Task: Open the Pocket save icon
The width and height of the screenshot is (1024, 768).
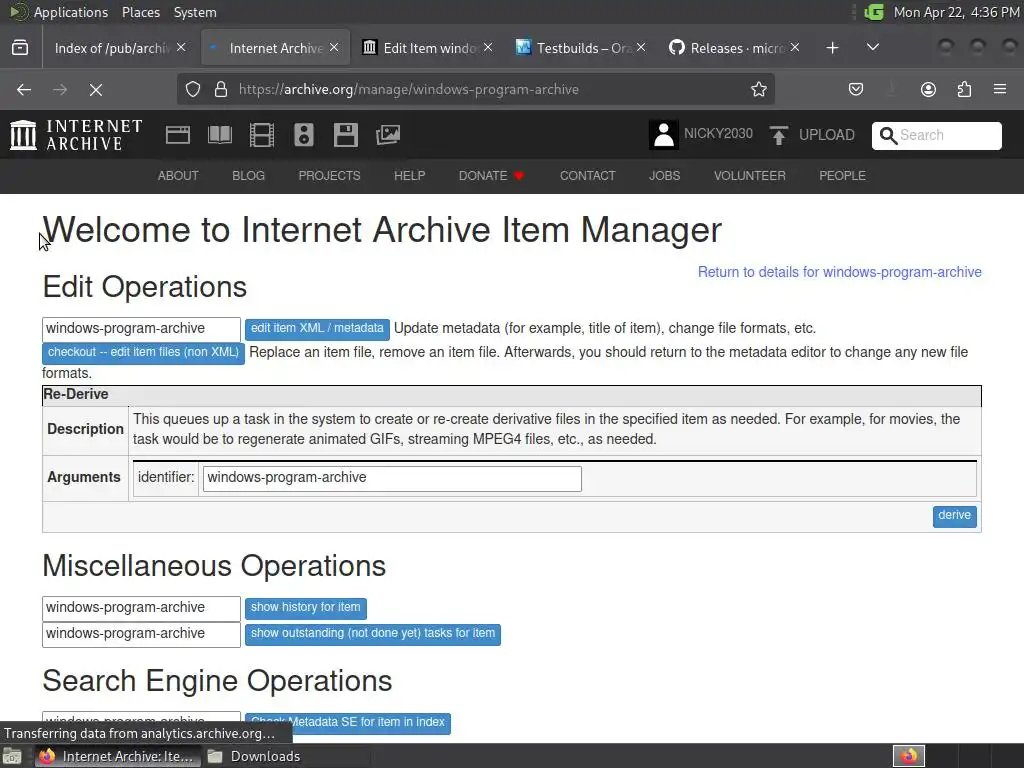Action: click(856, 89)
